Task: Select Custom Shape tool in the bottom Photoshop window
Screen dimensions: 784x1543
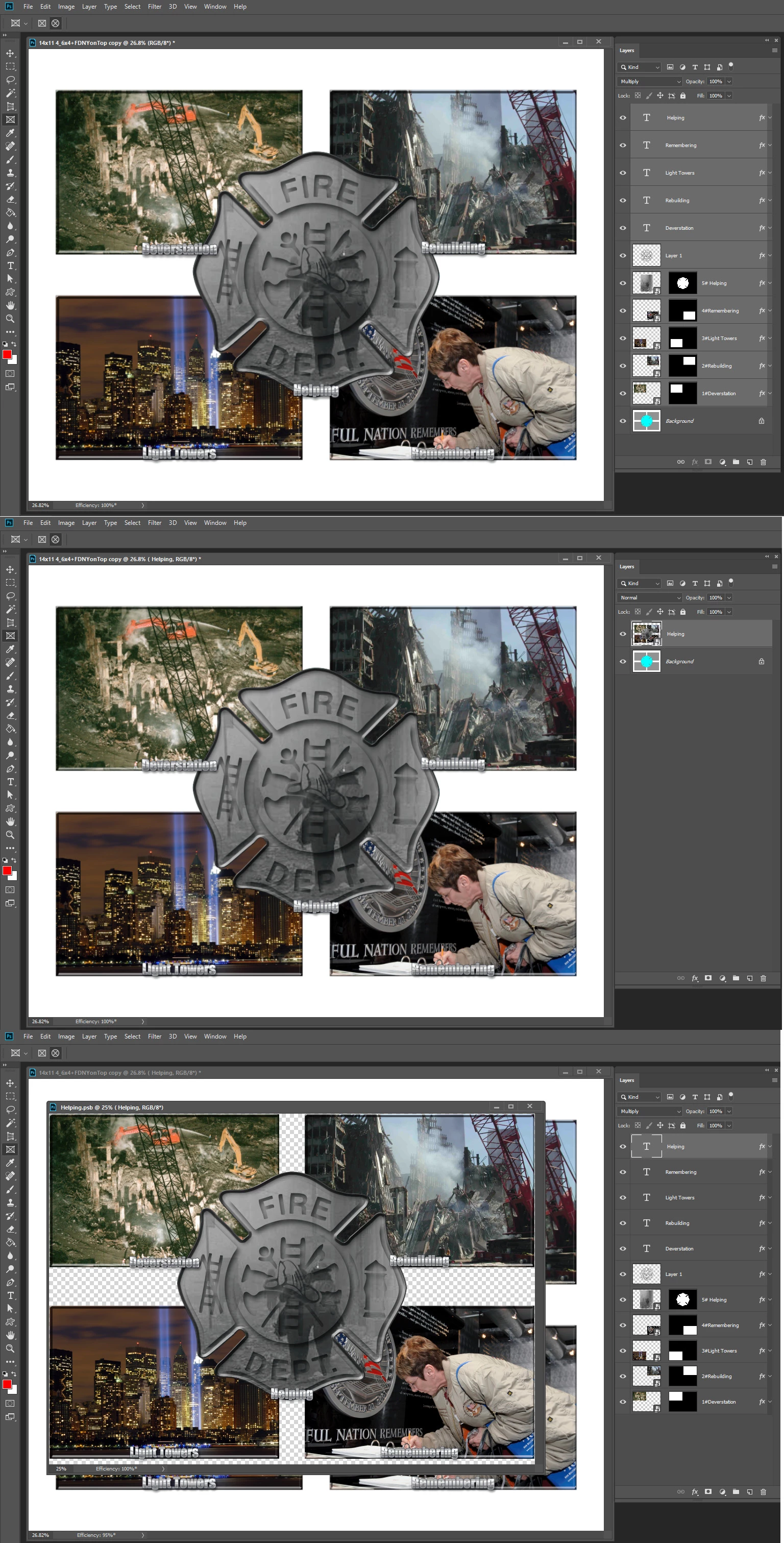Action: click(10, 1321)
